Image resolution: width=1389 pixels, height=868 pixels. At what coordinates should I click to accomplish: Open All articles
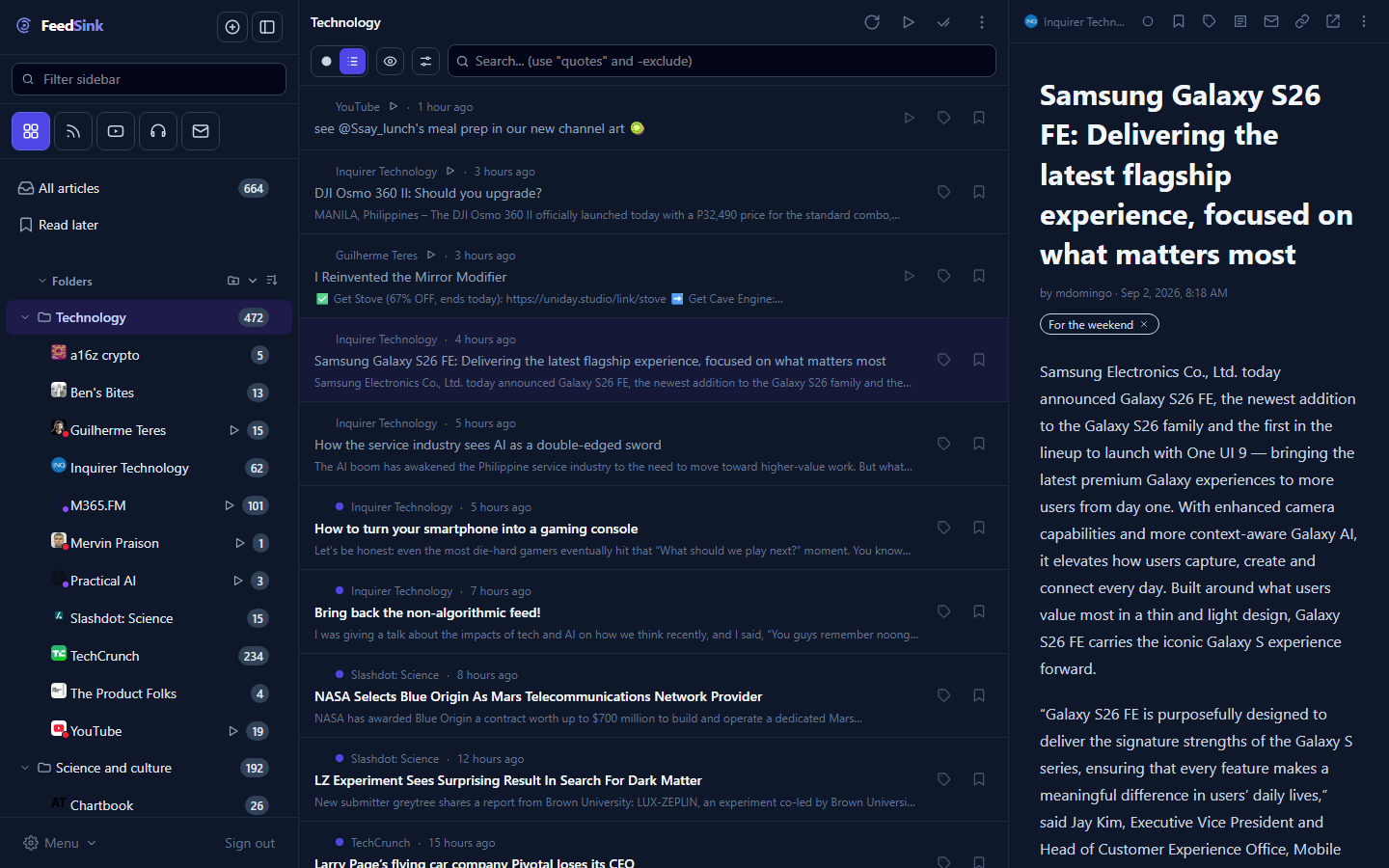(149, 188)
